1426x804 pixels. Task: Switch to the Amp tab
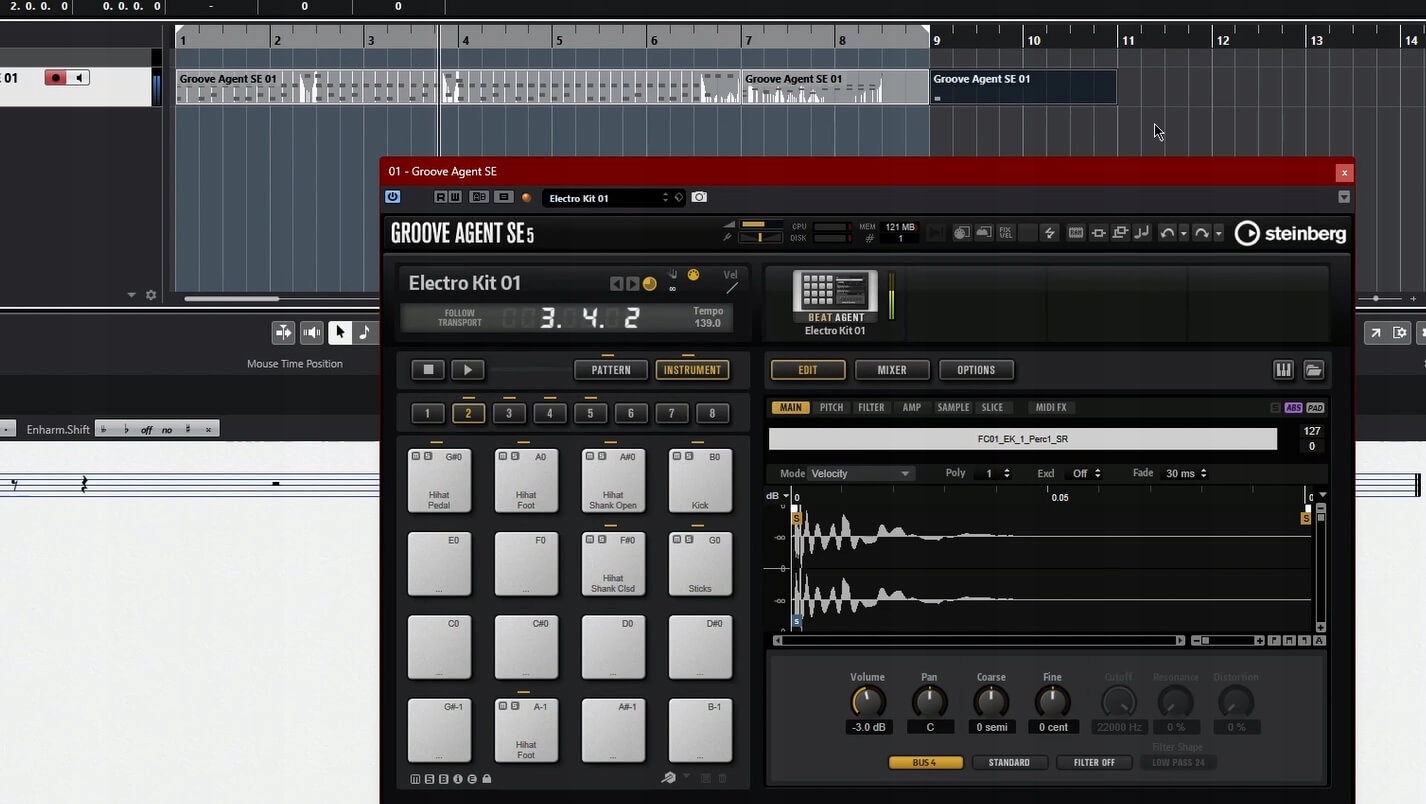pos(912,408)
